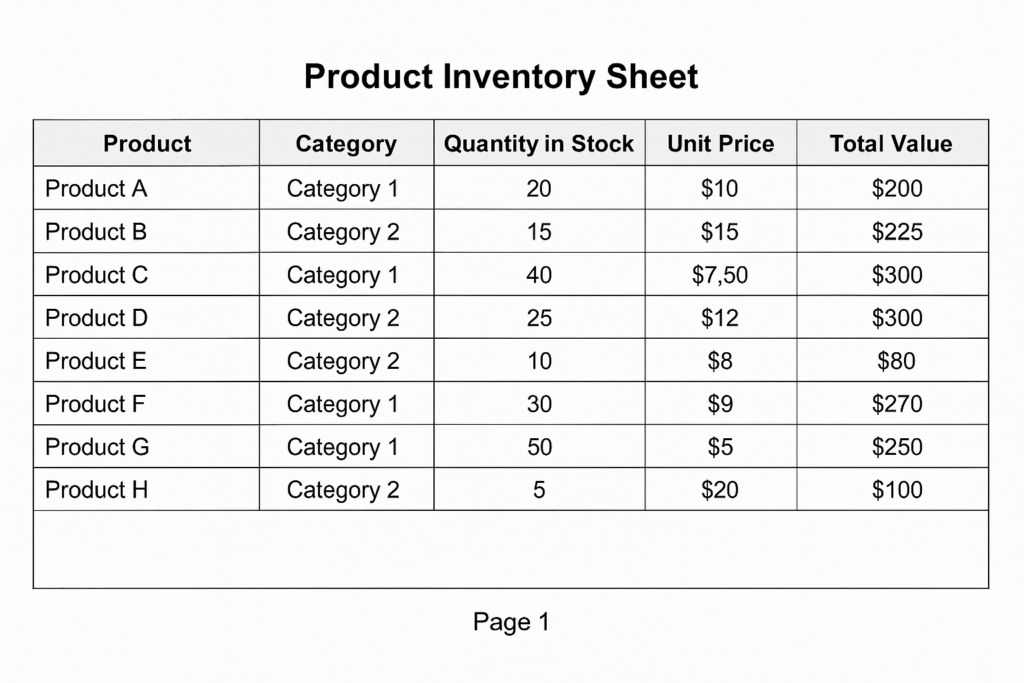
Task: Click Product H's Category 2 cell
Action: (x=346, y=490)
